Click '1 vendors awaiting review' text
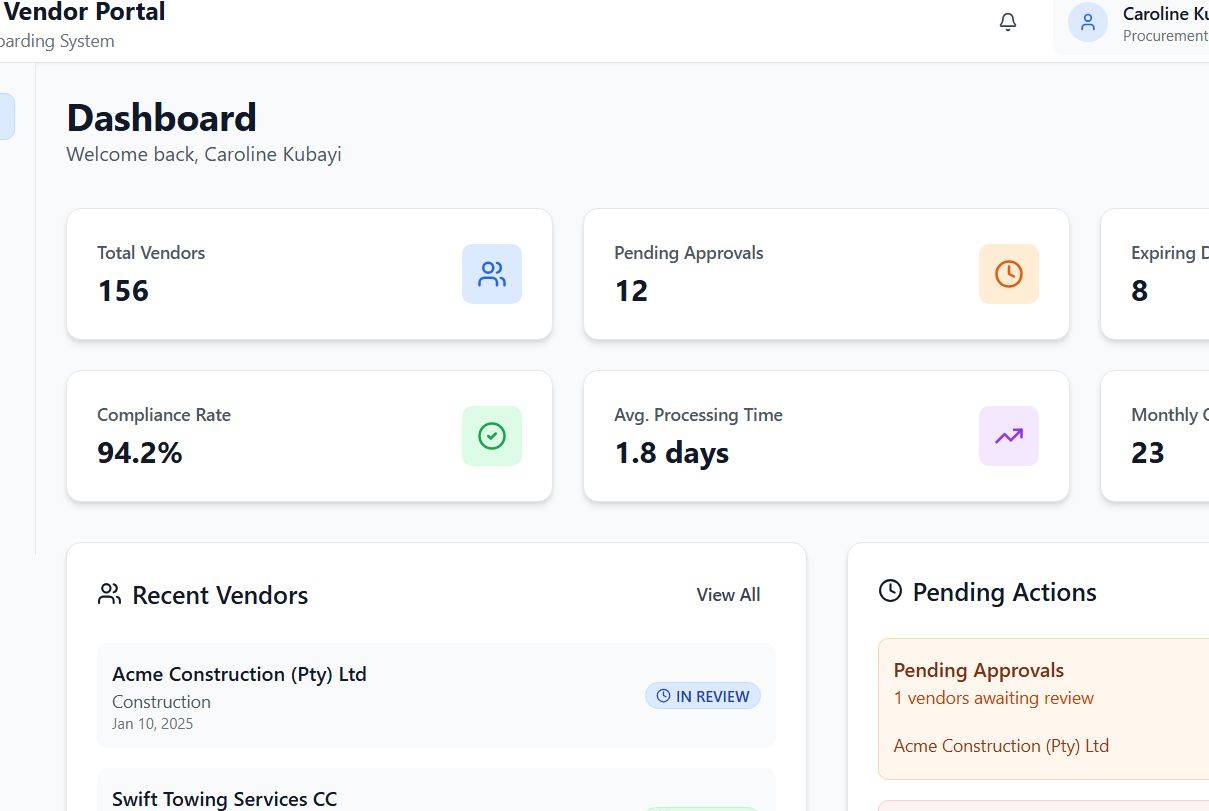 (x=993, y=698)
